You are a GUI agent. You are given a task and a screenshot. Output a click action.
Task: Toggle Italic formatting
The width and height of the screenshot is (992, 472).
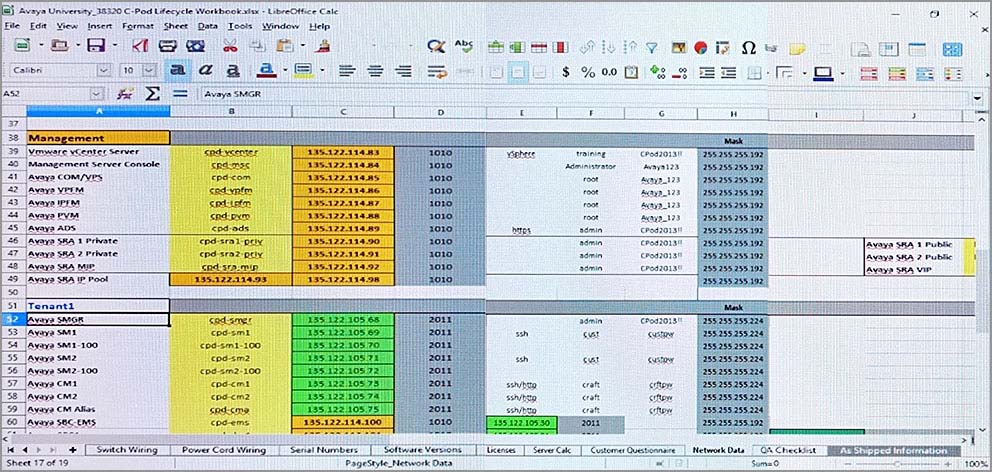point(206,71)
